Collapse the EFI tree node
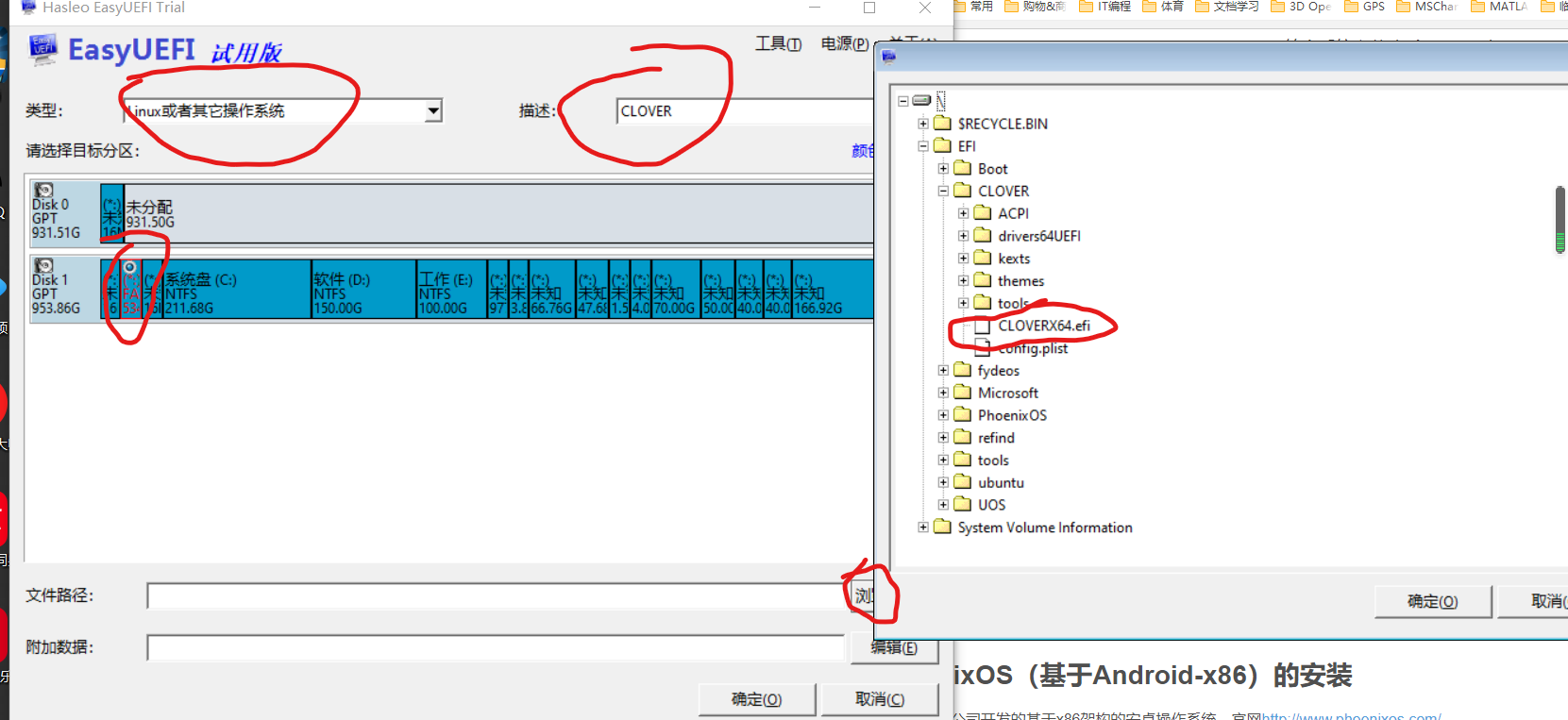The width and height of the screenshot is (1568, 720). pyautogui.click(x=923, y=146)
